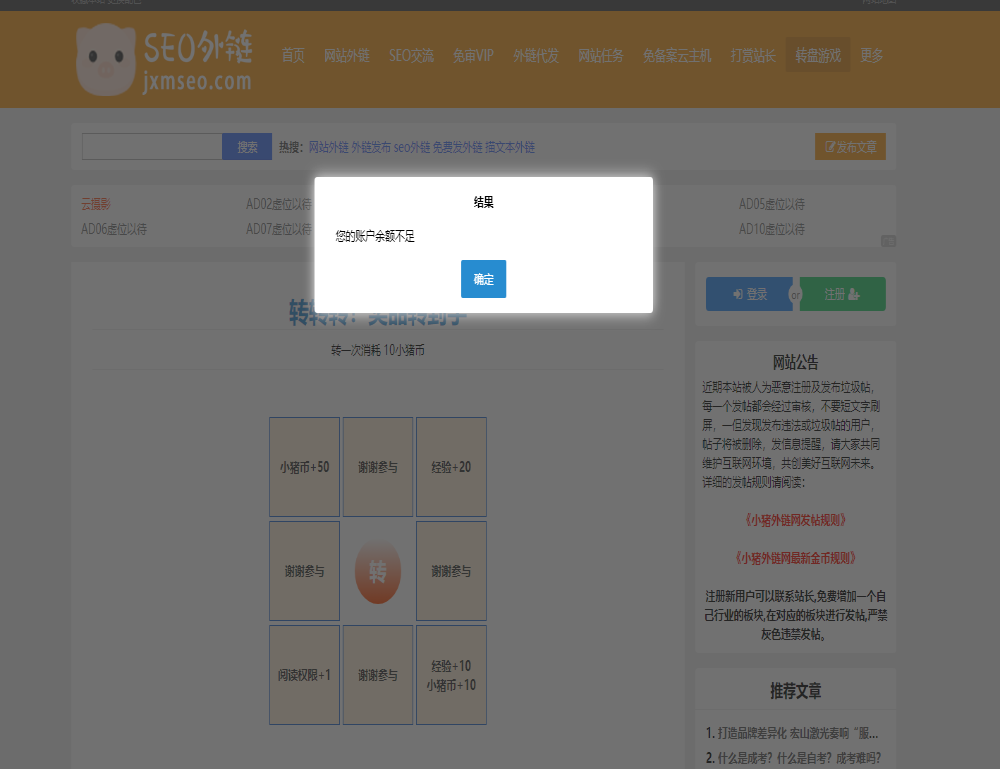The height and width of the screenshot is (769, 1000).
Task: Open hot search link 描文本外链
Action: (510, 147)
